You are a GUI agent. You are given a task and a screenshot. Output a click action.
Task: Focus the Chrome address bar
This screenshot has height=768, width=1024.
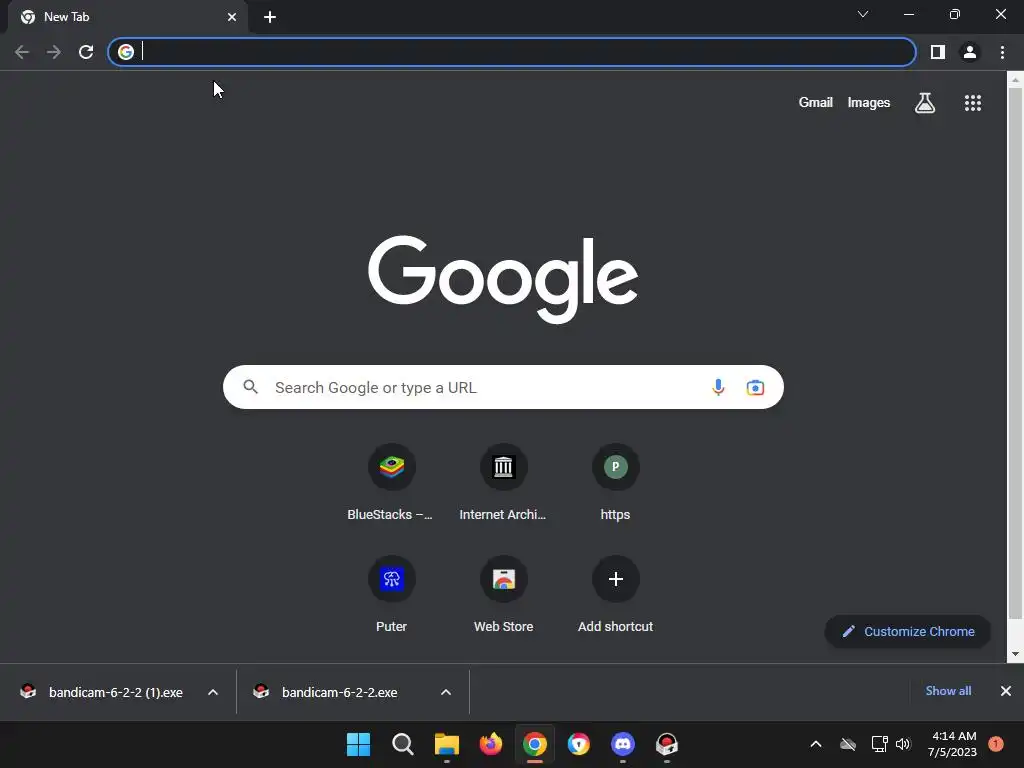click(x=511, y=52)
